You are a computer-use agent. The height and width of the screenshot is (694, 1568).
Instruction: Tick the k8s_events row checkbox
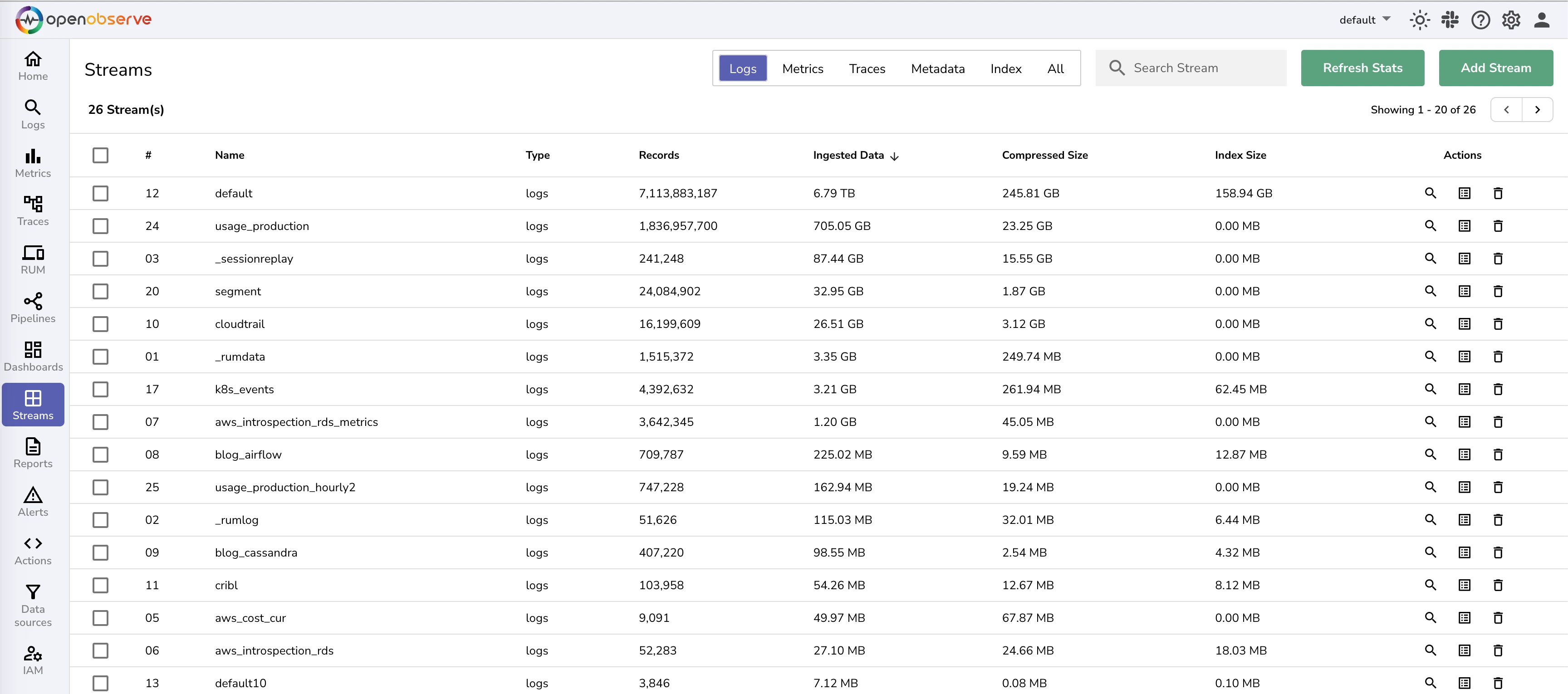[x=100, y=390]
